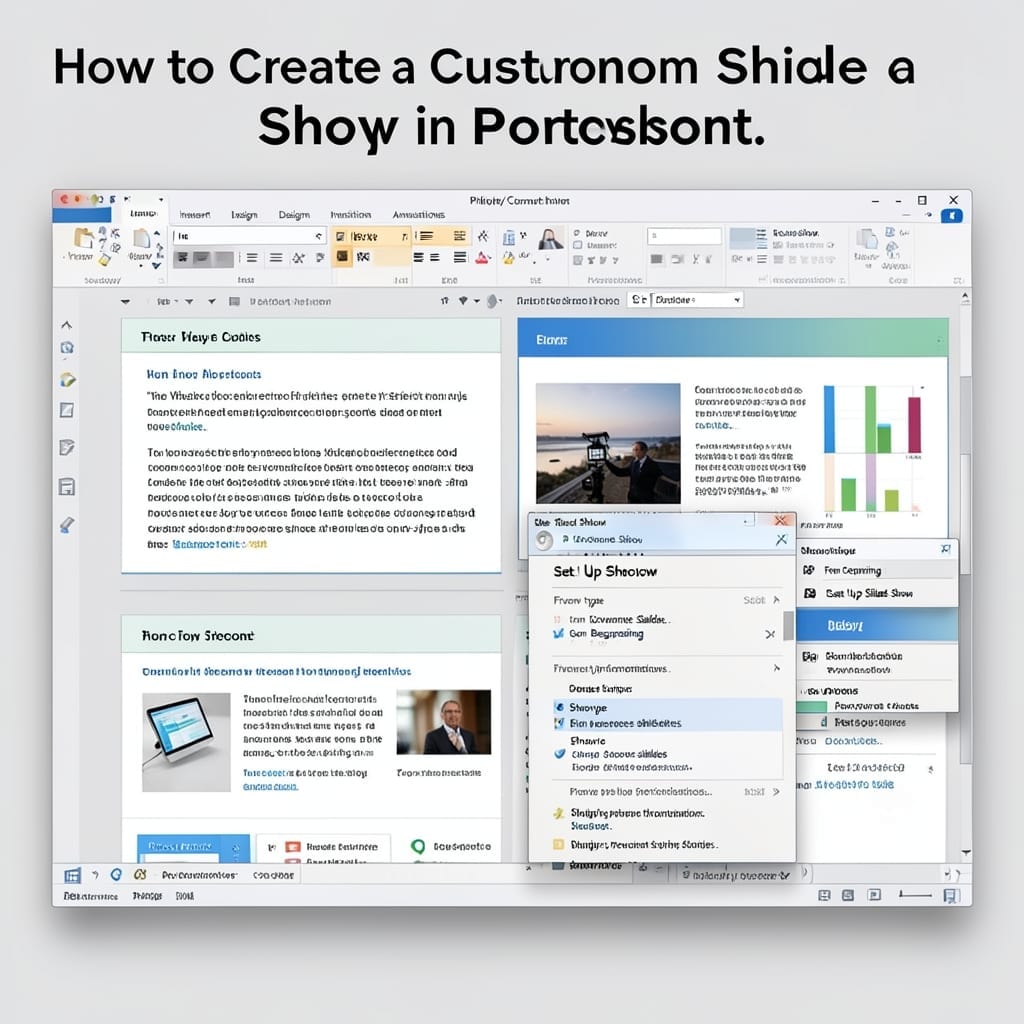Click the blue button at window top right
1024x1024 pixels.
click(x=952, y=216)
